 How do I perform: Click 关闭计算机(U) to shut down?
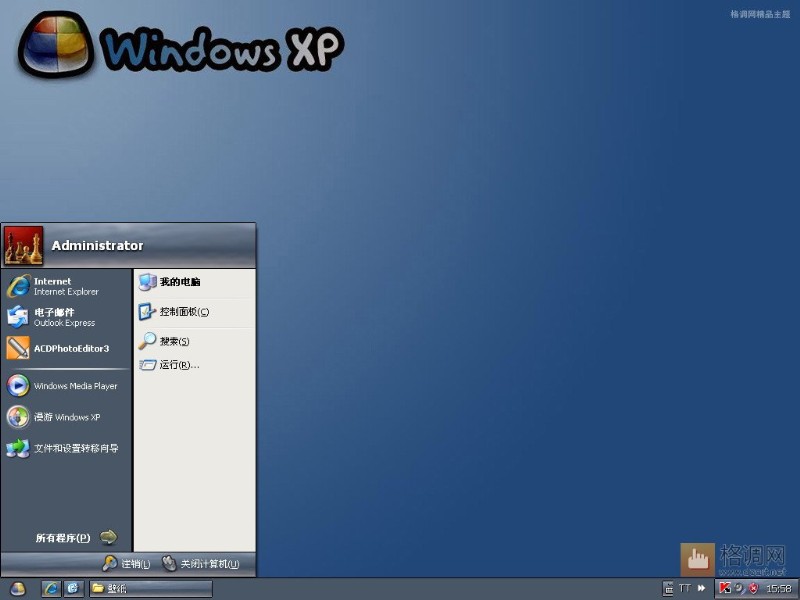click(x=201, y=563)
